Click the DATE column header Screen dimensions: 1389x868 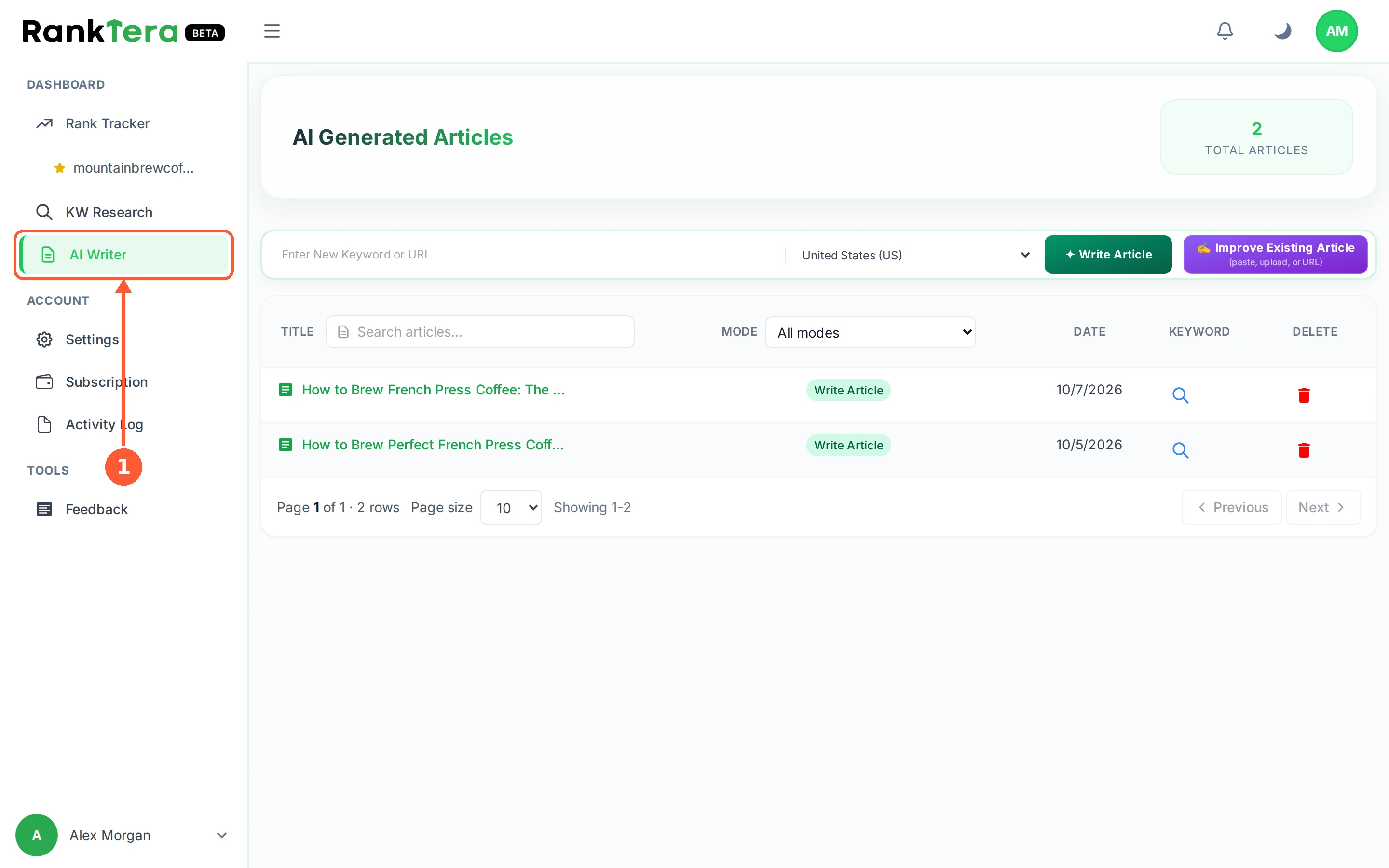coord(1089,332)
